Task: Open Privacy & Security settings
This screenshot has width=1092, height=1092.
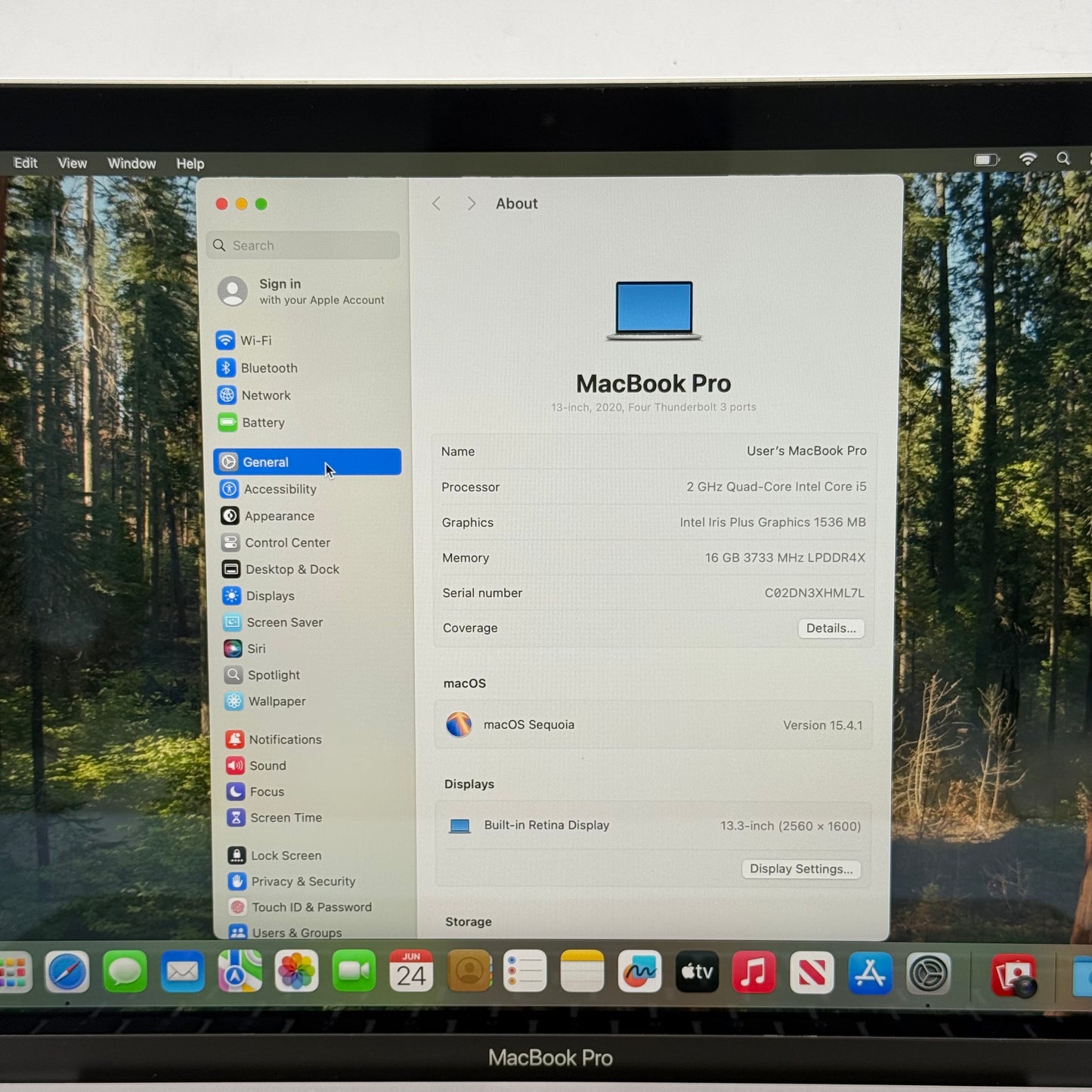Action: point(292,881)
